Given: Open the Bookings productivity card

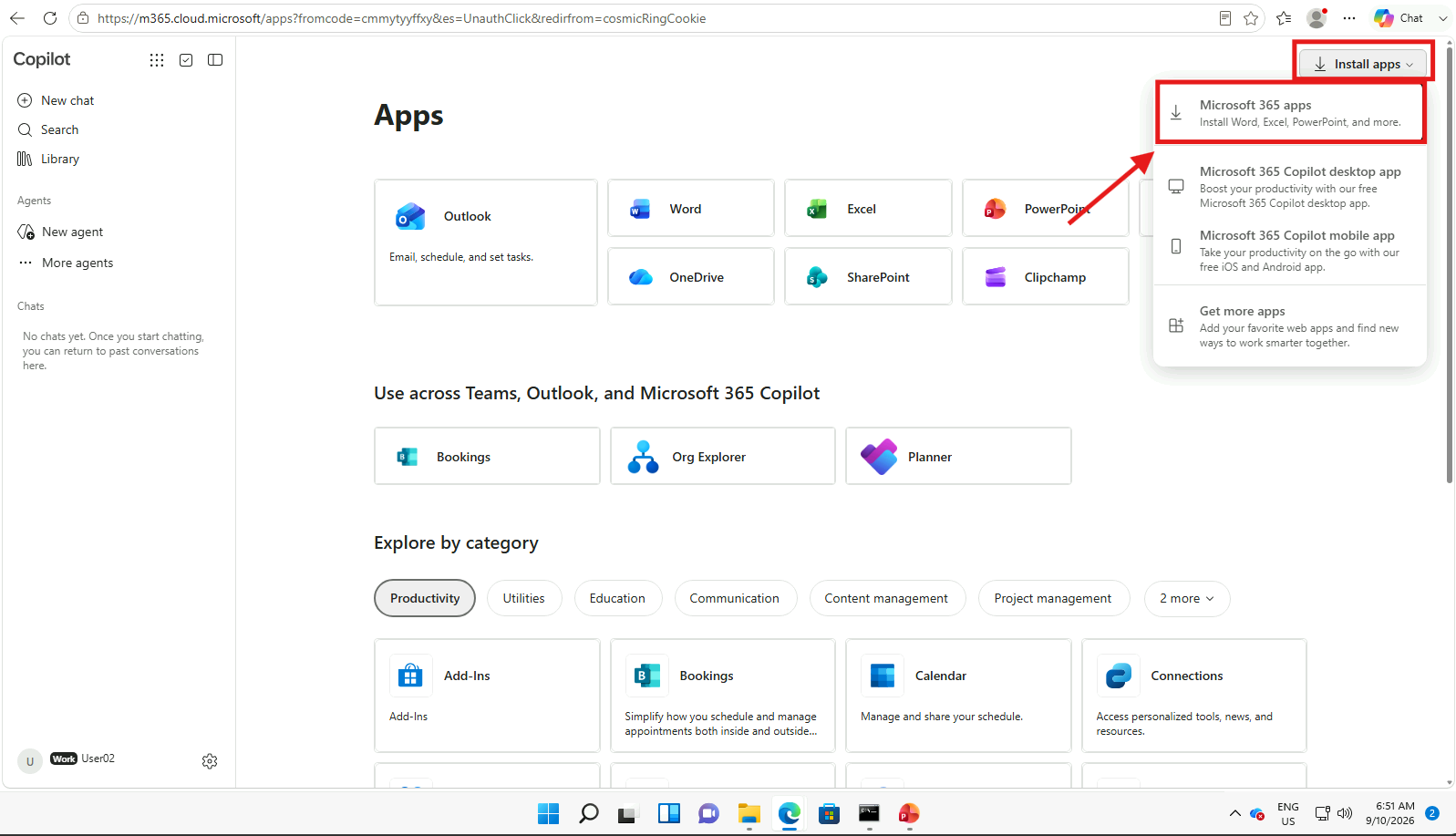Looking at the screenshot, I should [723, 696].
